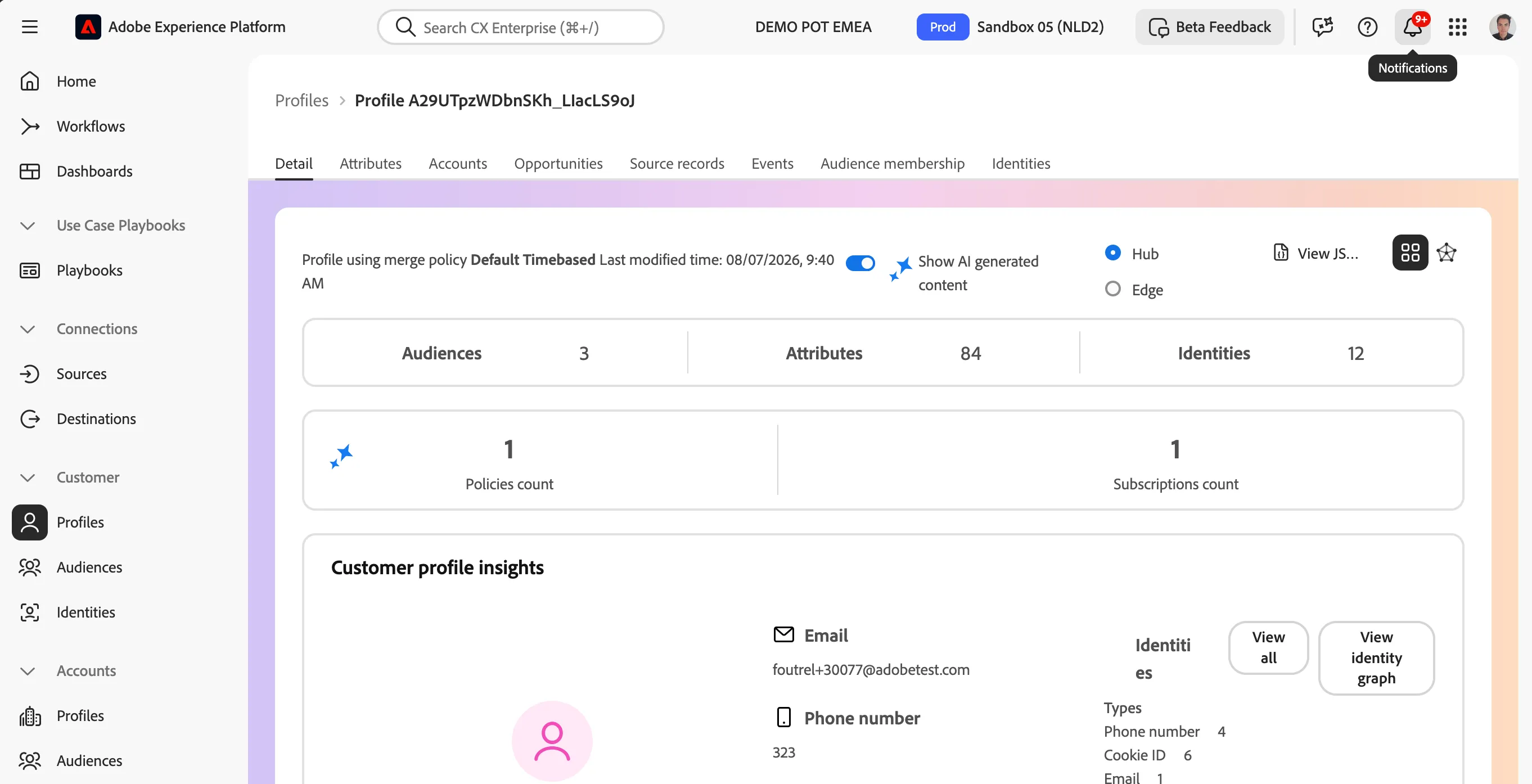Click the View identity graph button
Image resolution: width=1532 pixels, height=784 pixels.
point(1376,658)
